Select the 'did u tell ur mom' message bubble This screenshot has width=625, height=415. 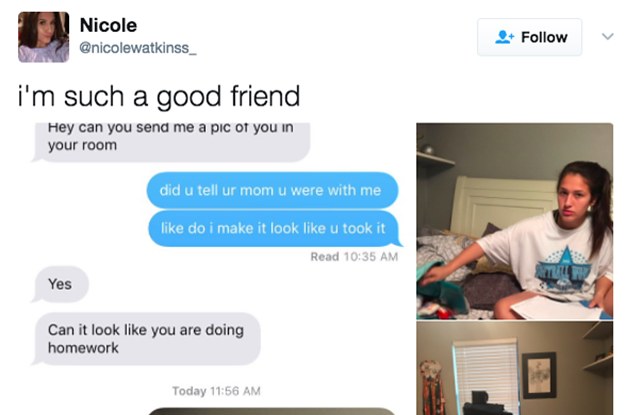[x=272, y=190]
